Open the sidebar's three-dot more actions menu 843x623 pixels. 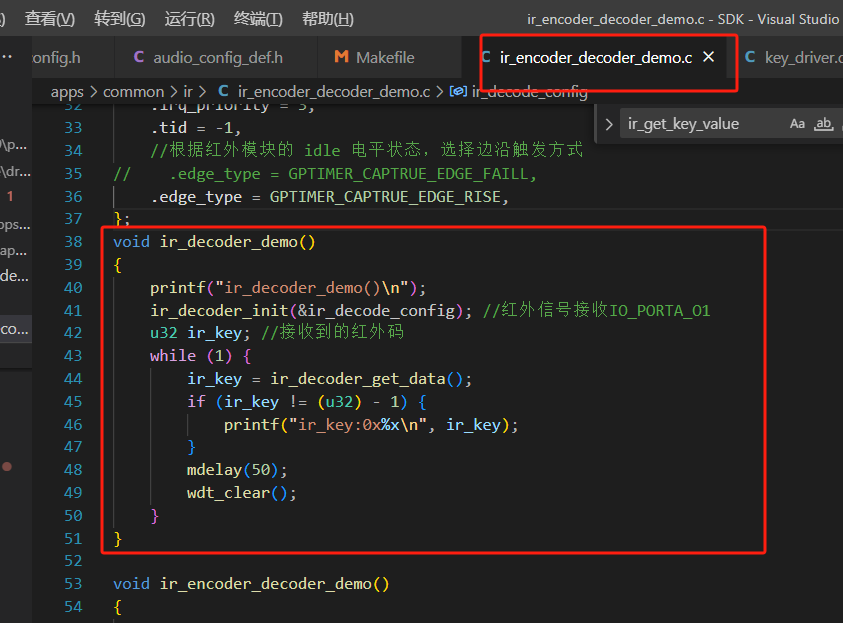[6, 56]
